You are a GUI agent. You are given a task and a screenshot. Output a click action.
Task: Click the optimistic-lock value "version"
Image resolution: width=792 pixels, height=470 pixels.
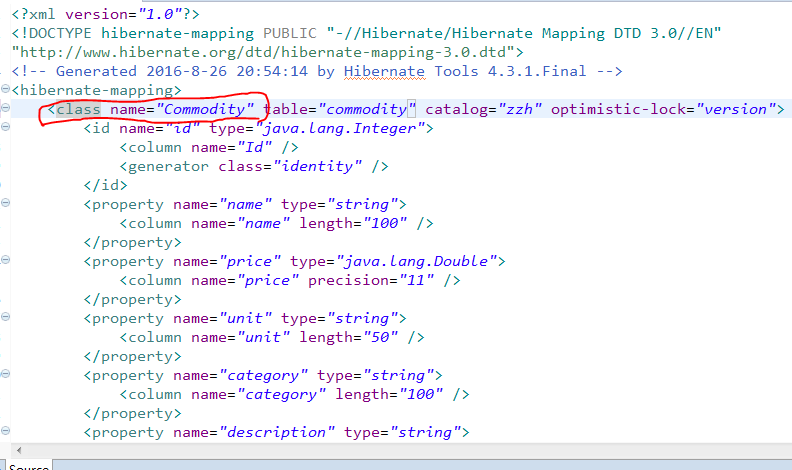coord(735,110)
